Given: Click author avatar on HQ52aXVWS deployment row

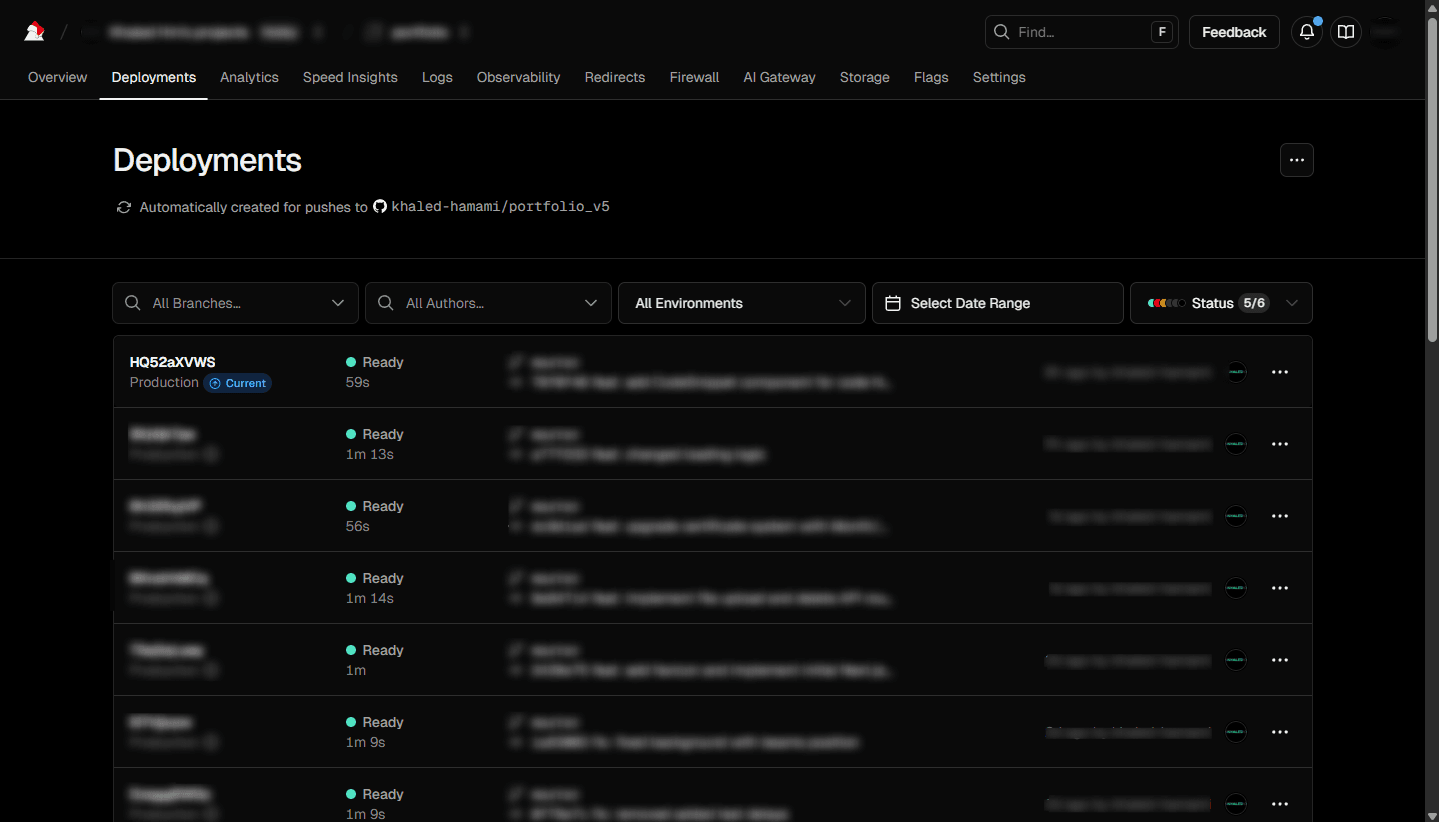Looking at the screenshot, I should [x=1236, y=372].
